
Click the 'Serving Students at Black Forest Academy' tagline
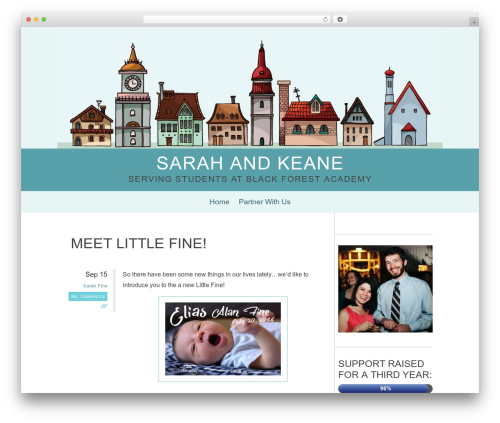coord(250,179)
